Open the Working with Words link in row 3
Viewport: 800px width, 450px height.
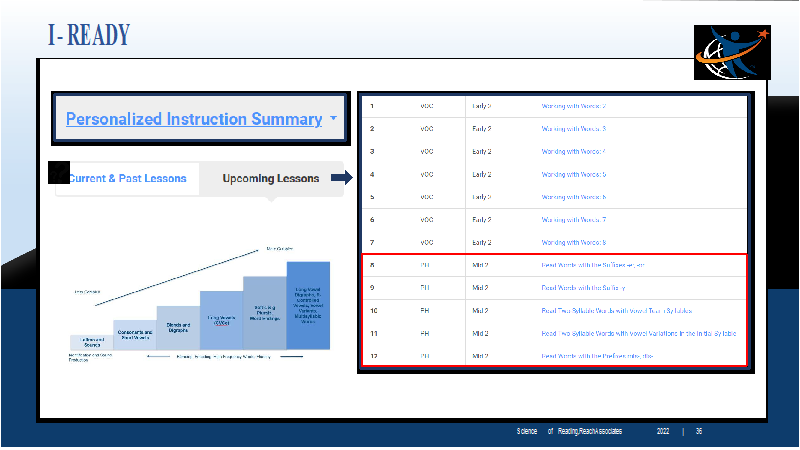pos(573,152)
